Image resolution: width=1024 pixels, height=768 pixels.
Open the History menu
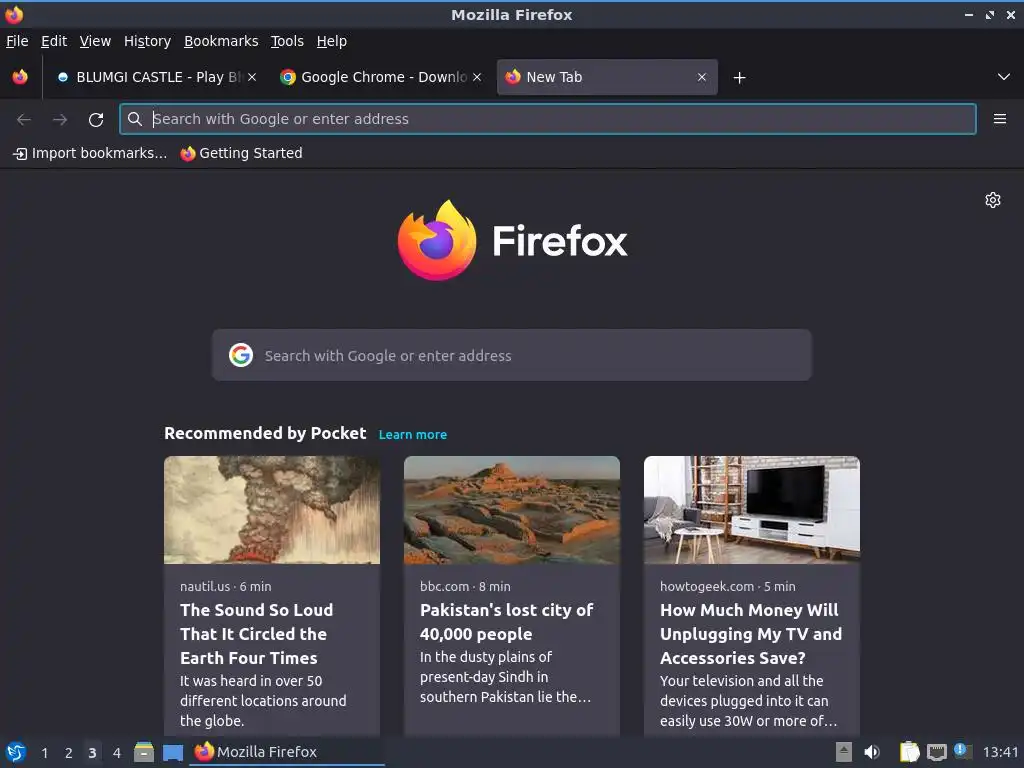pos(147,41)
